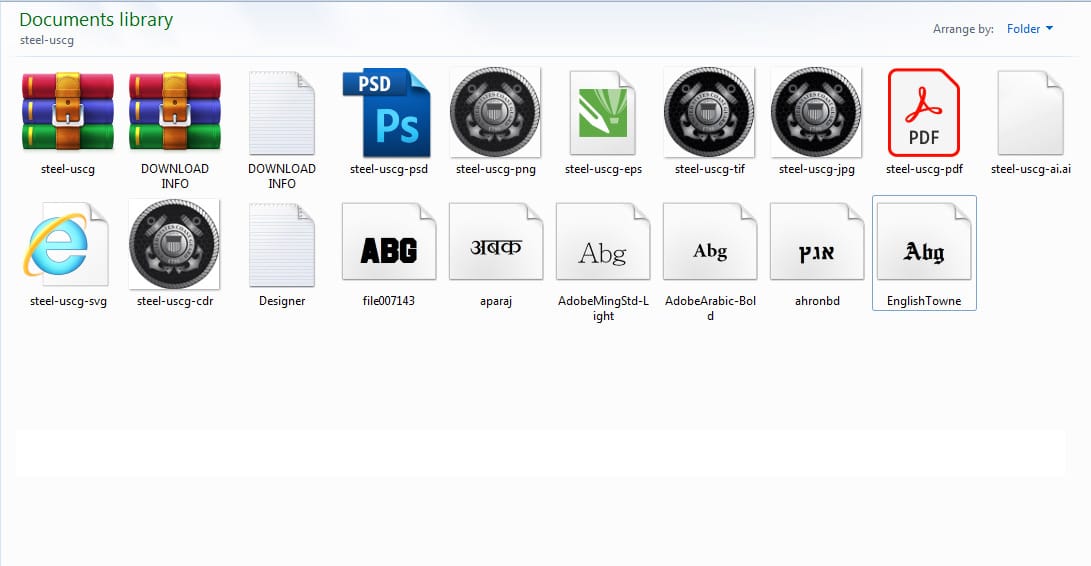The image size is (1091, 566).
Task: Select the steel-uscg WinRAR archive file
Action: point(68,112)
